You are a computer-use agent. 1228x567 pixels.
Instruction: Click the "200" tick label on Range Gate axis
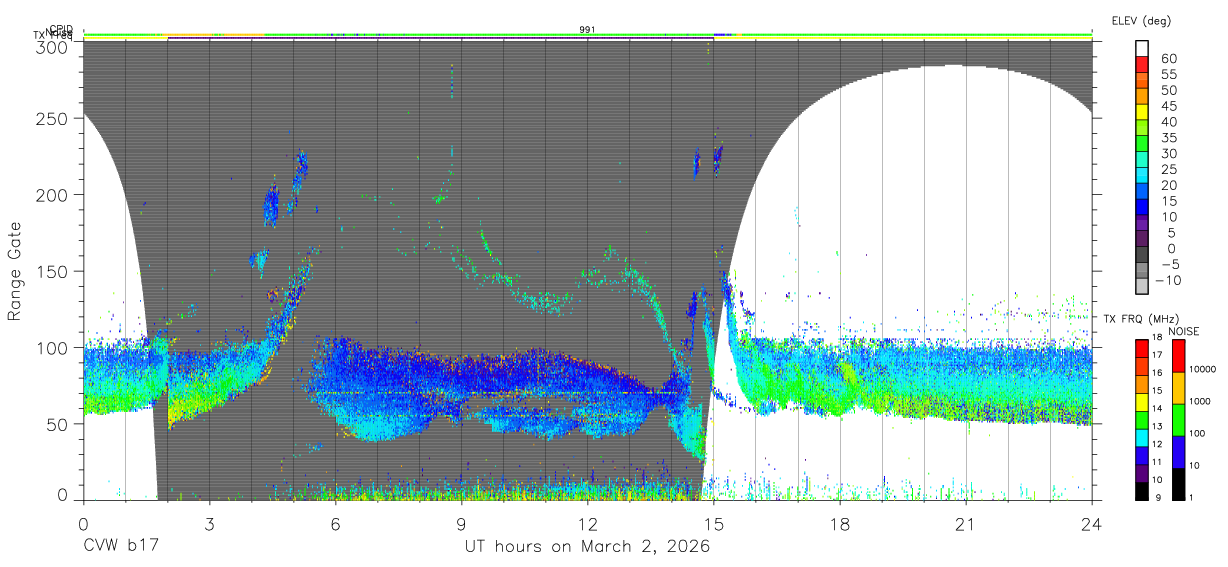point(54,194)
